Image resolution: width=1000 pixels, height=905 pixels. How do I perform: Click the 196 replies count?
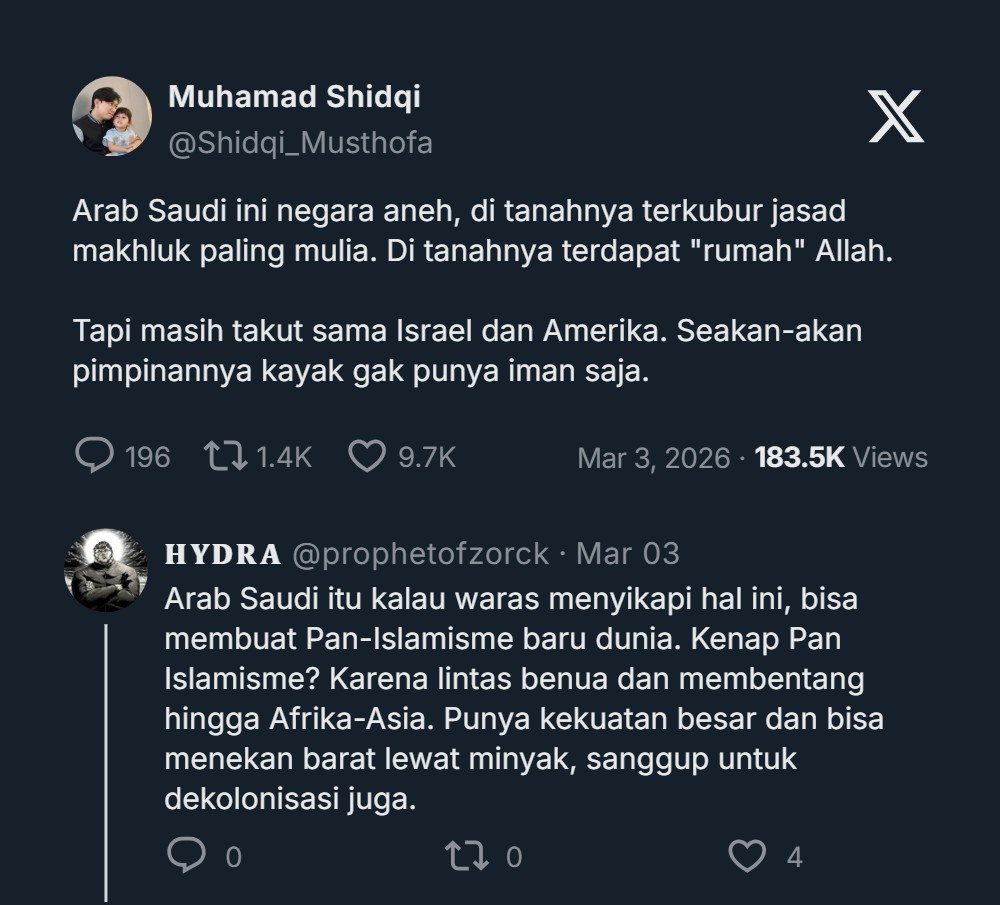pos(148,458)
